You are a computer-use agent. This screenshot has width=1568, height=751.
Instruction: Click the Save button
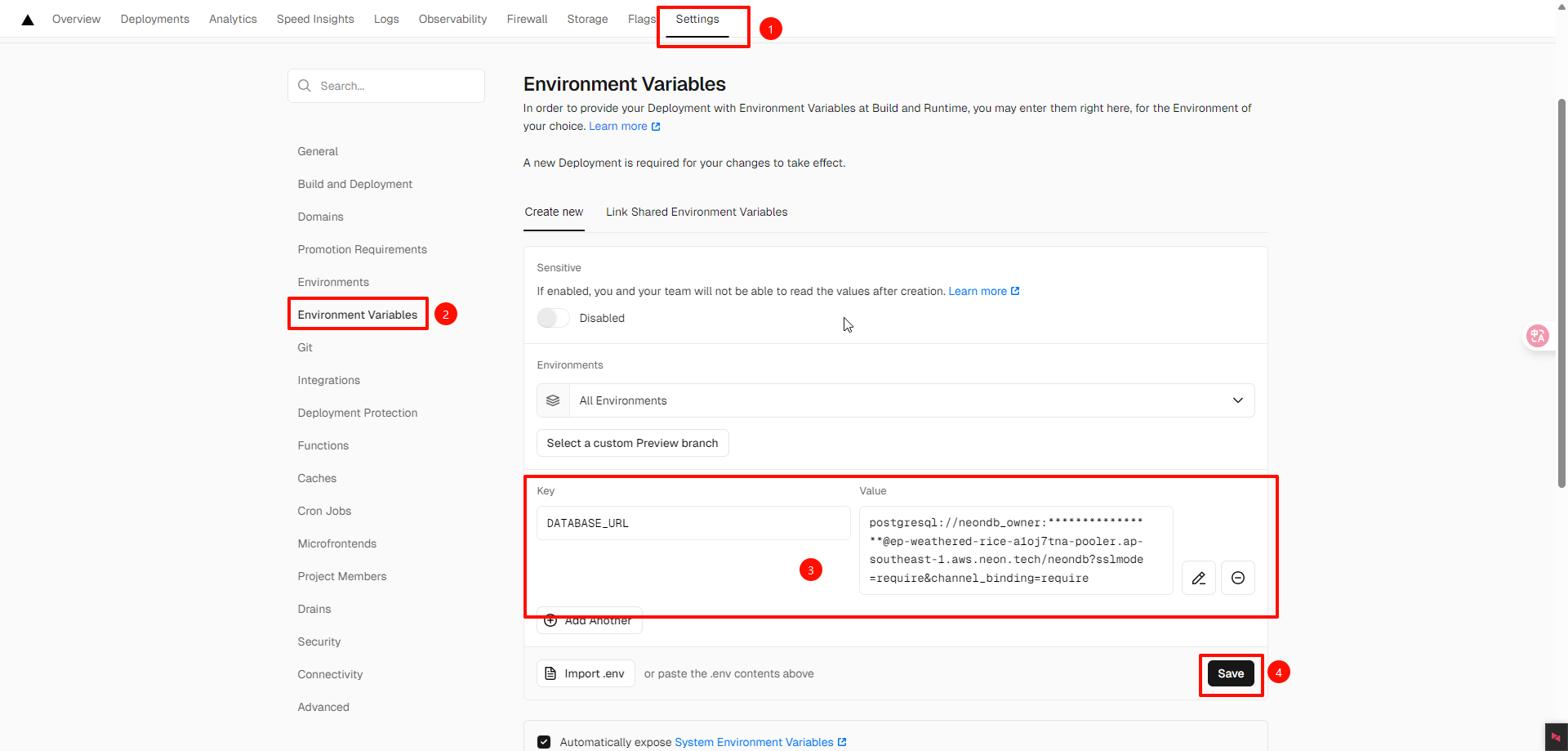coord(1230,673)
